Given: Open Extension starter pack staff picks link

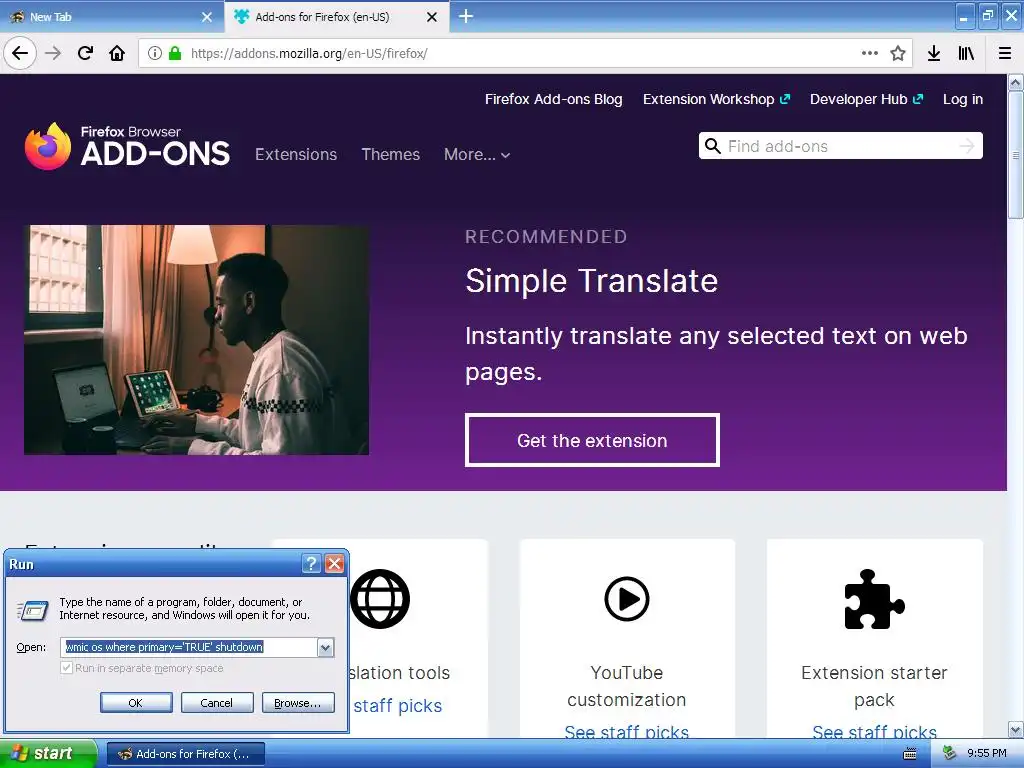Looking at the screenshot, I should pyautogui.click(x=874, y=732).
